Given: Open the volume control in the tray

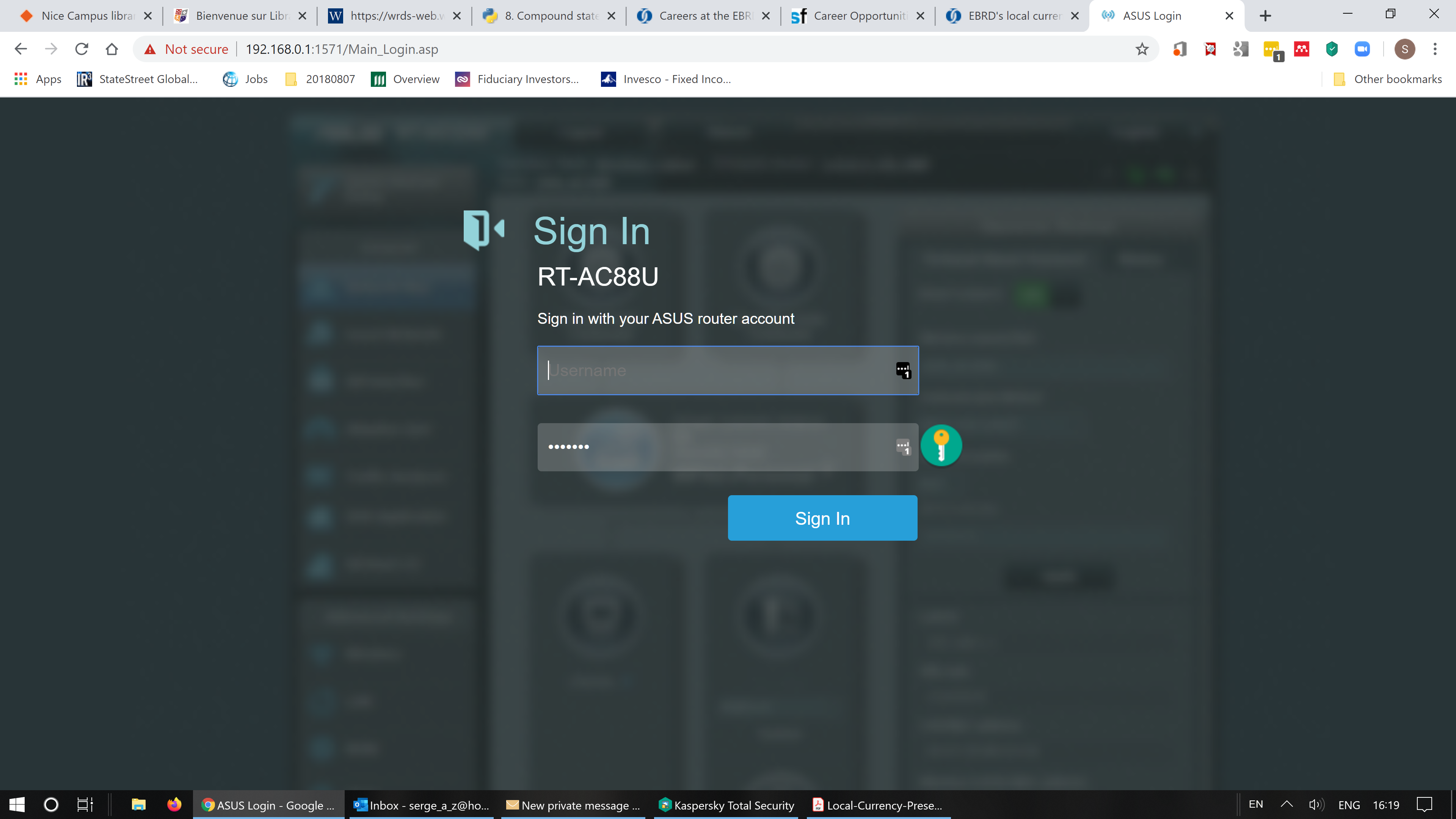Looking at the screenshot, I should tap(1316, 804).
